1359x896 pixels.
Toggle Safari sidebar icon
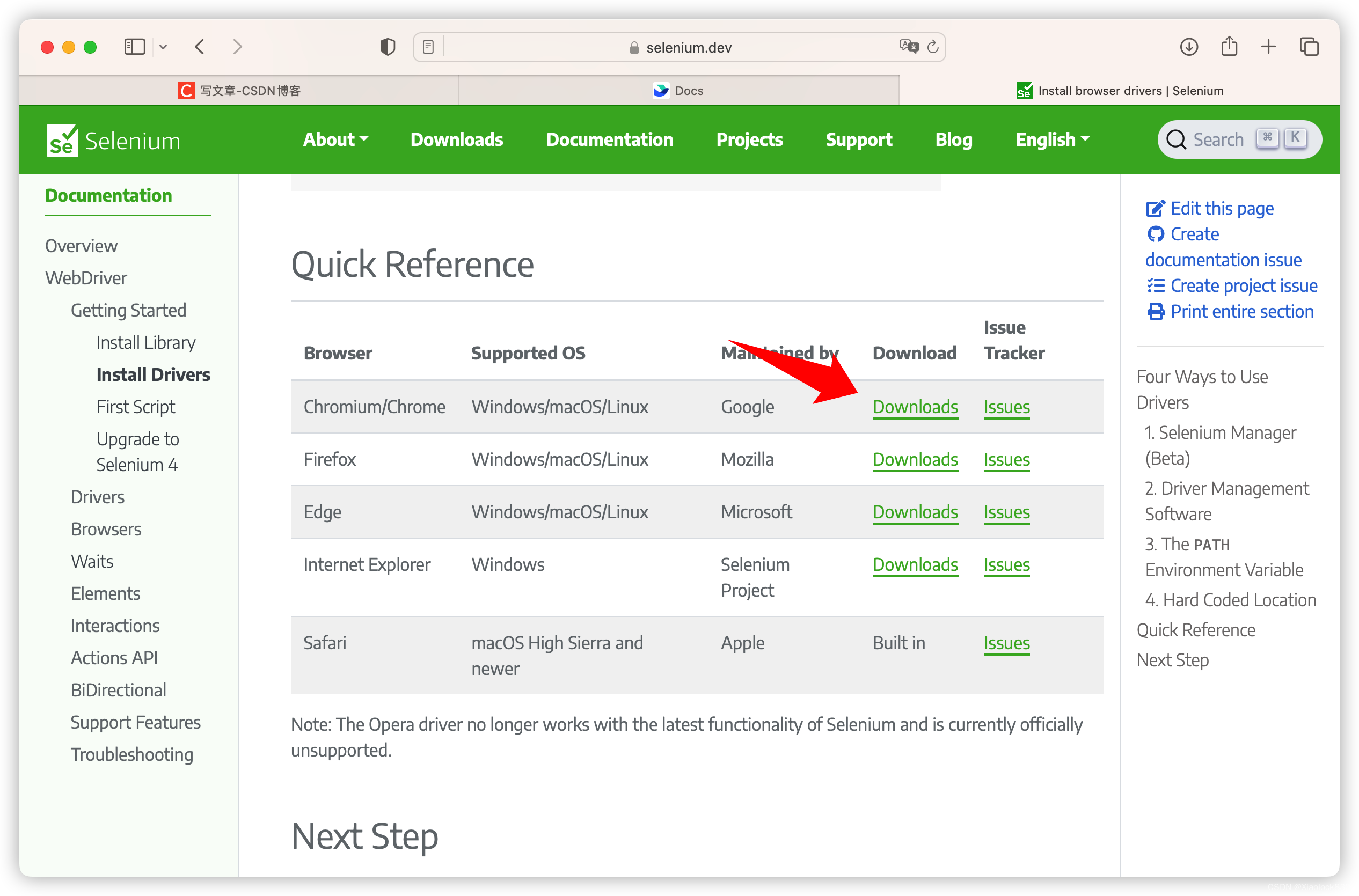point(135,46)
